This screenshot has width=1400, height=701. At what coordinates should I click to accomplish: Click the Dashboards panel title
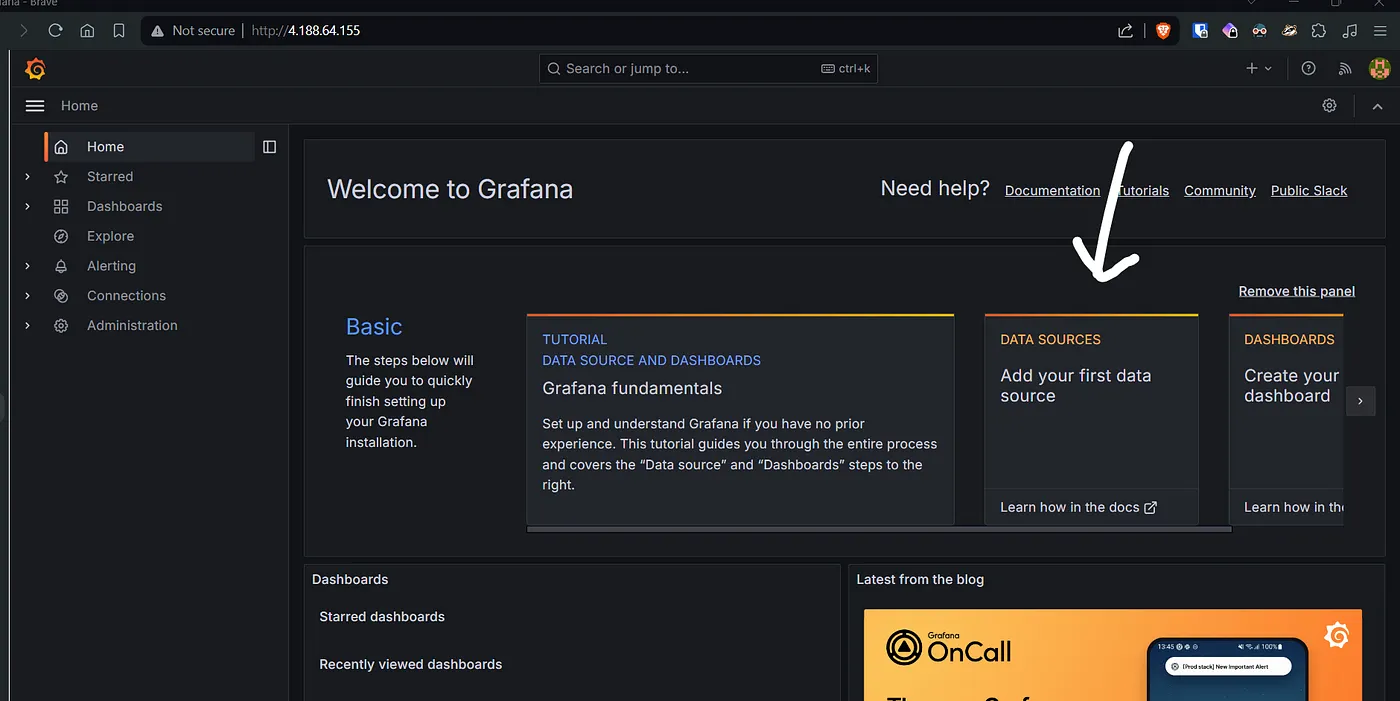350,580
